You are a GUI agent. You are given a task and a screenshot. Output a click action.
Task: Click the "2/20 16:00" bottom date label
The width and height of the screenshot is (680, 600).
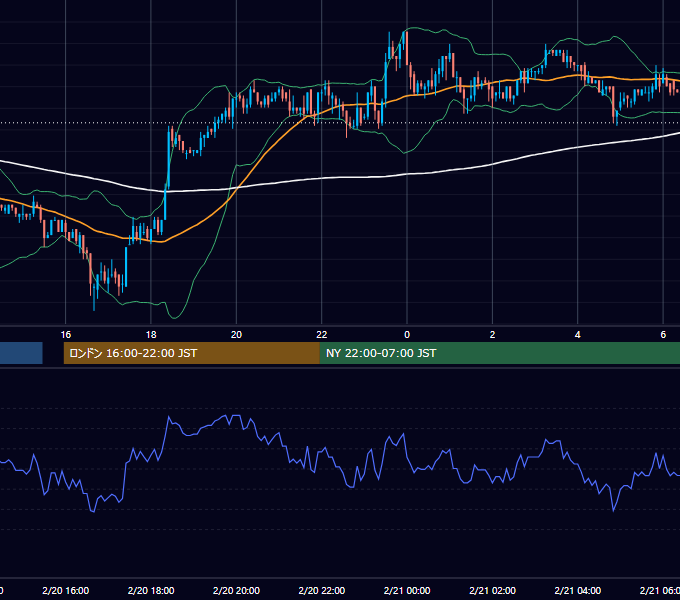pos(65,590)
